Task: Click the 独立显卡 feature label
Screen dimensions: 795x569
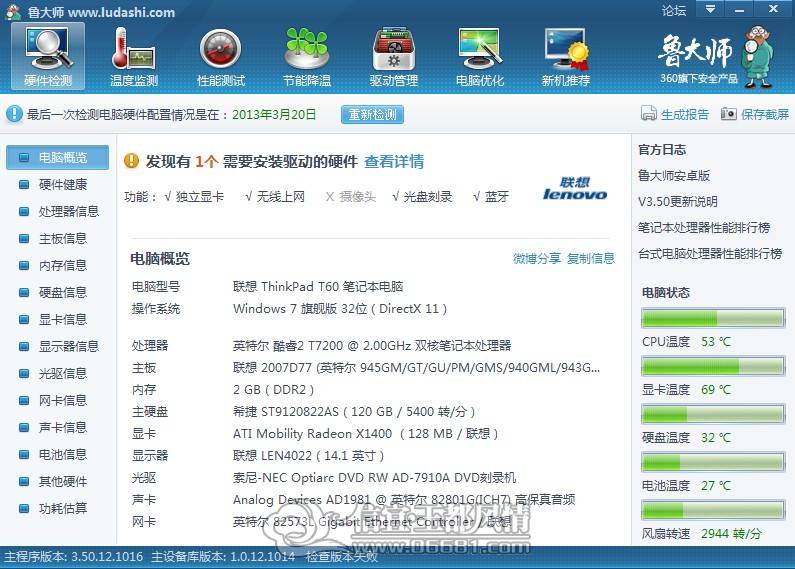Action: 199,197
